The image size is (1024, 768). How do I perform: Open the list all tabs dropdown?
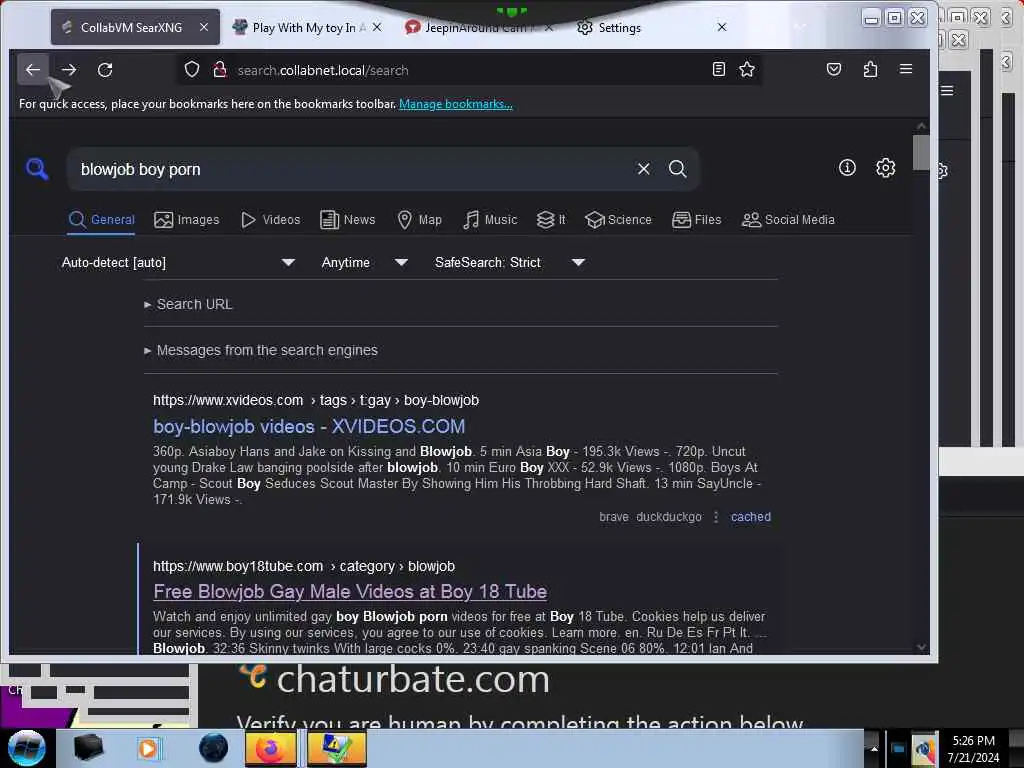pos(800,27)
